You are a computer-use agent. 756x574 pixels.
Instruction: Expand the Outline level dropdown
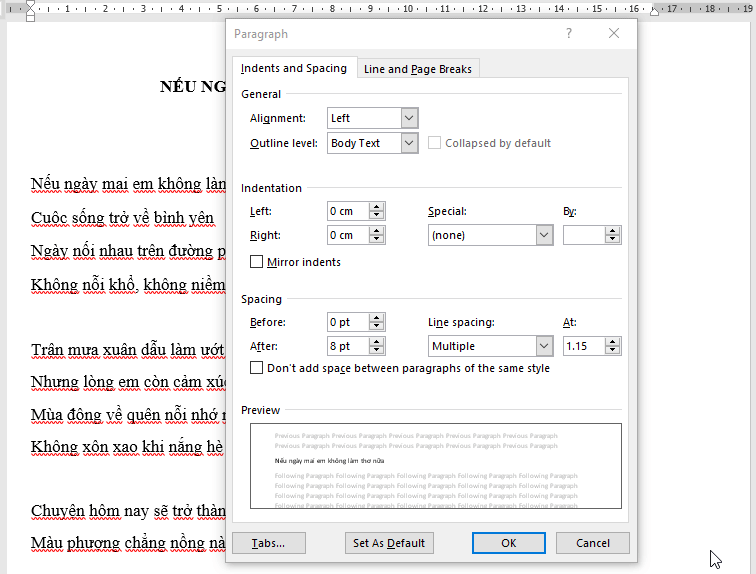coord(409,143)
